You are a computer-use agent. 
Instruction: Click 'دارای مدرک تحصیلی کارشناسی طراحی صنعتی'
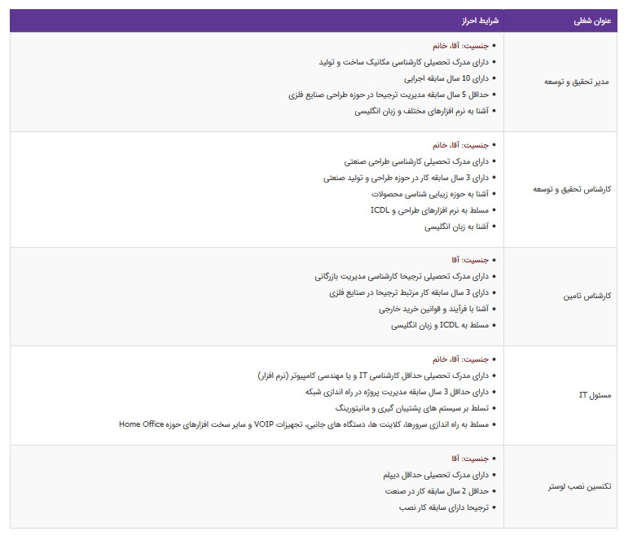pyautogui.click(x=416, y=162)
